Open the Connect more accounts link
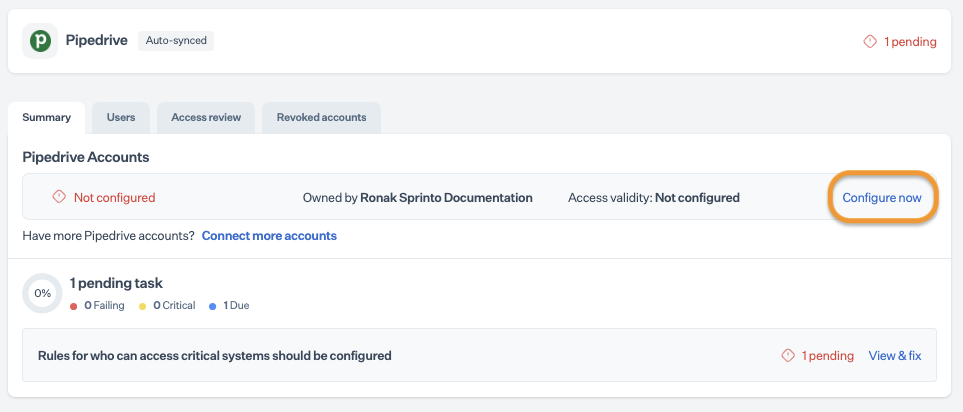 (269, 236)
